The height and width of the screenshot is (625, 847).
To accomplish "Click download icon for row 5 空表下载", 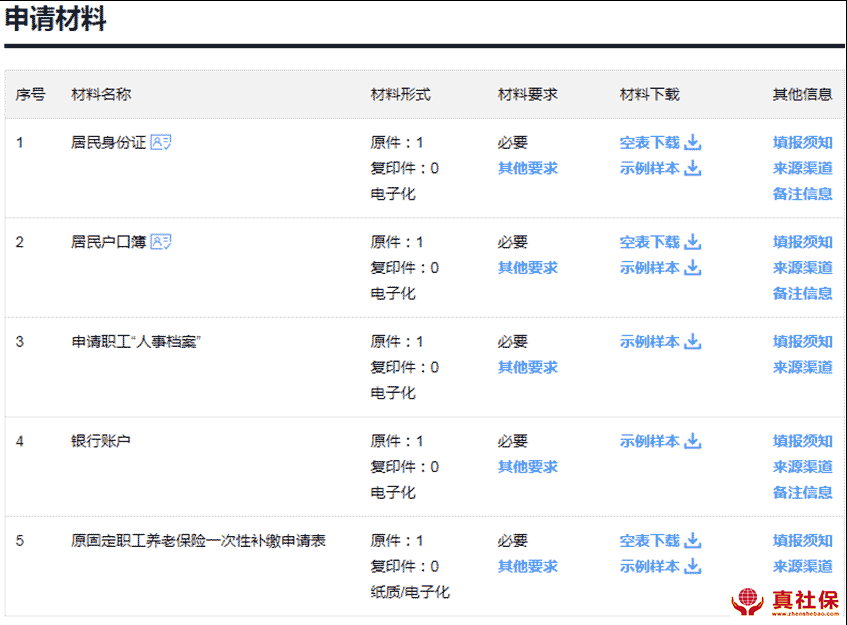I will tap(693, 540).
